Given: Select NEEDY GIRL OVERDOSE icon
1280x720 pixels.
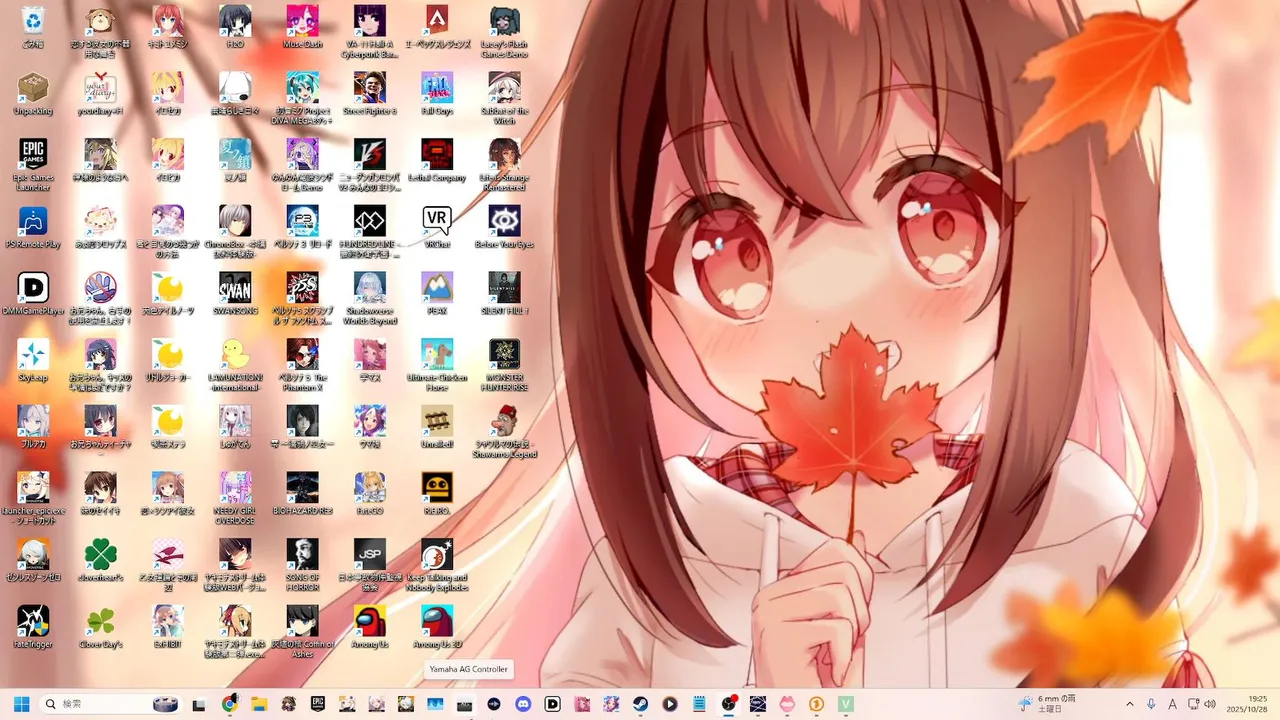Looking at the screenshot, I should coord(235,488).
